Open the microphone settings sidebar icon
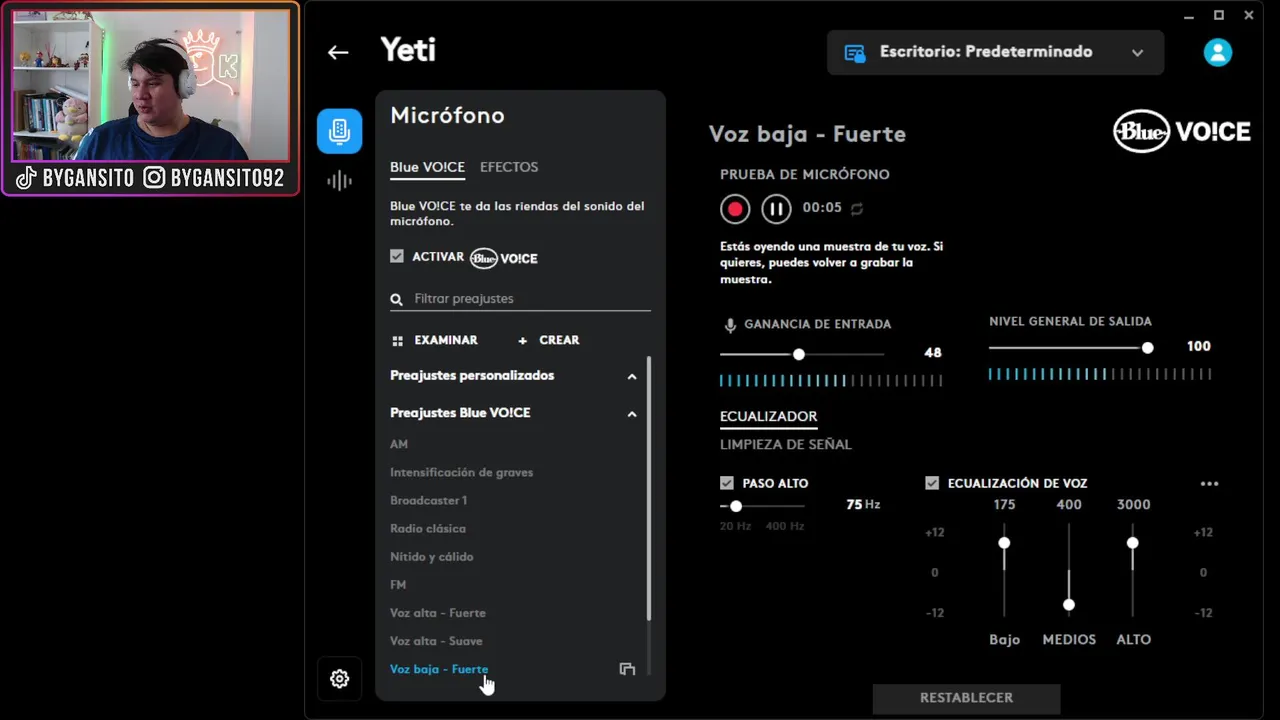The width and height of the screenshot is (1280, 720). point(339,131)
